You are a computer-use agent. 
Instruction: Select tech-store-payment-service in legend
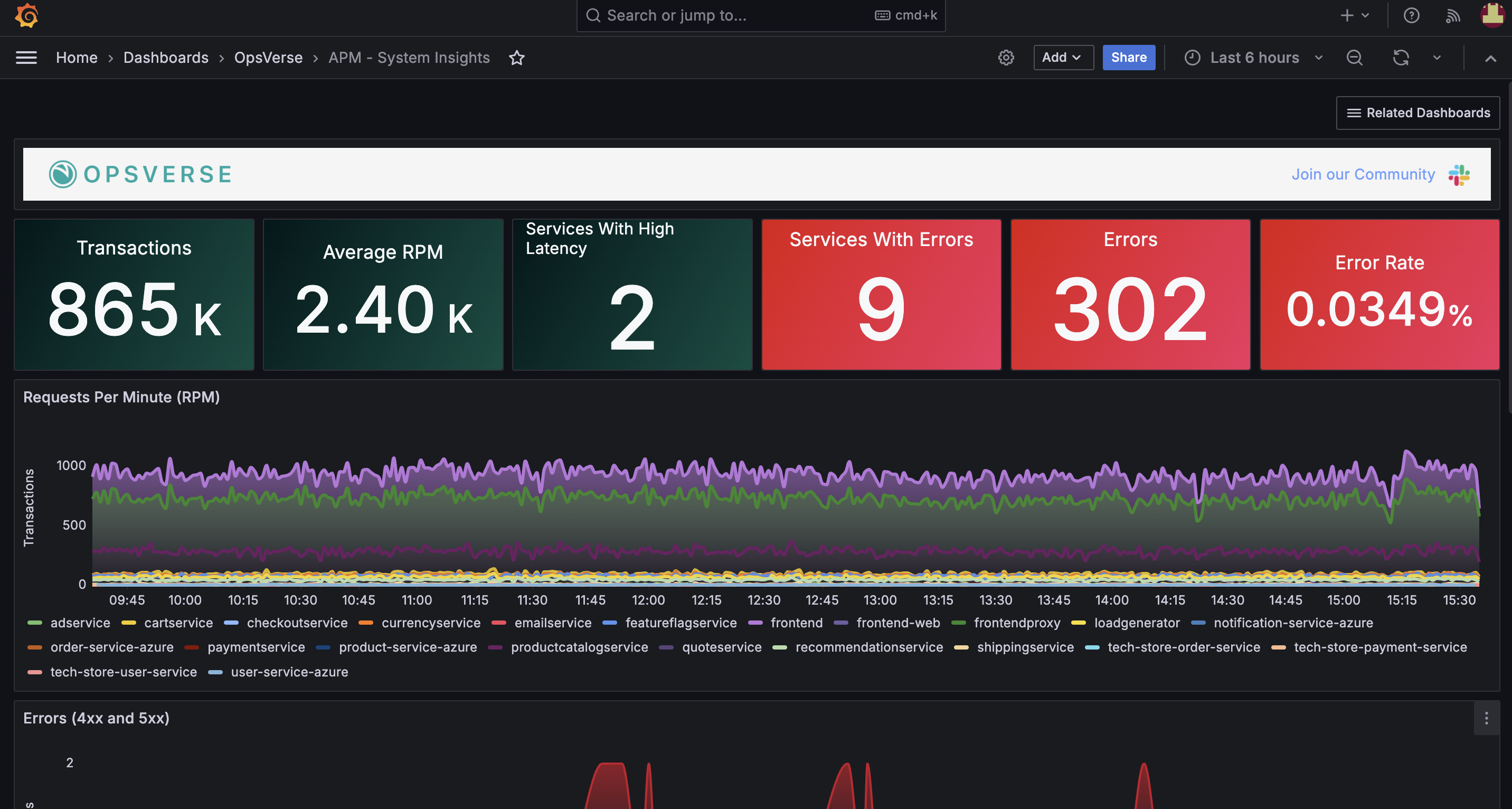point(1381,647)
